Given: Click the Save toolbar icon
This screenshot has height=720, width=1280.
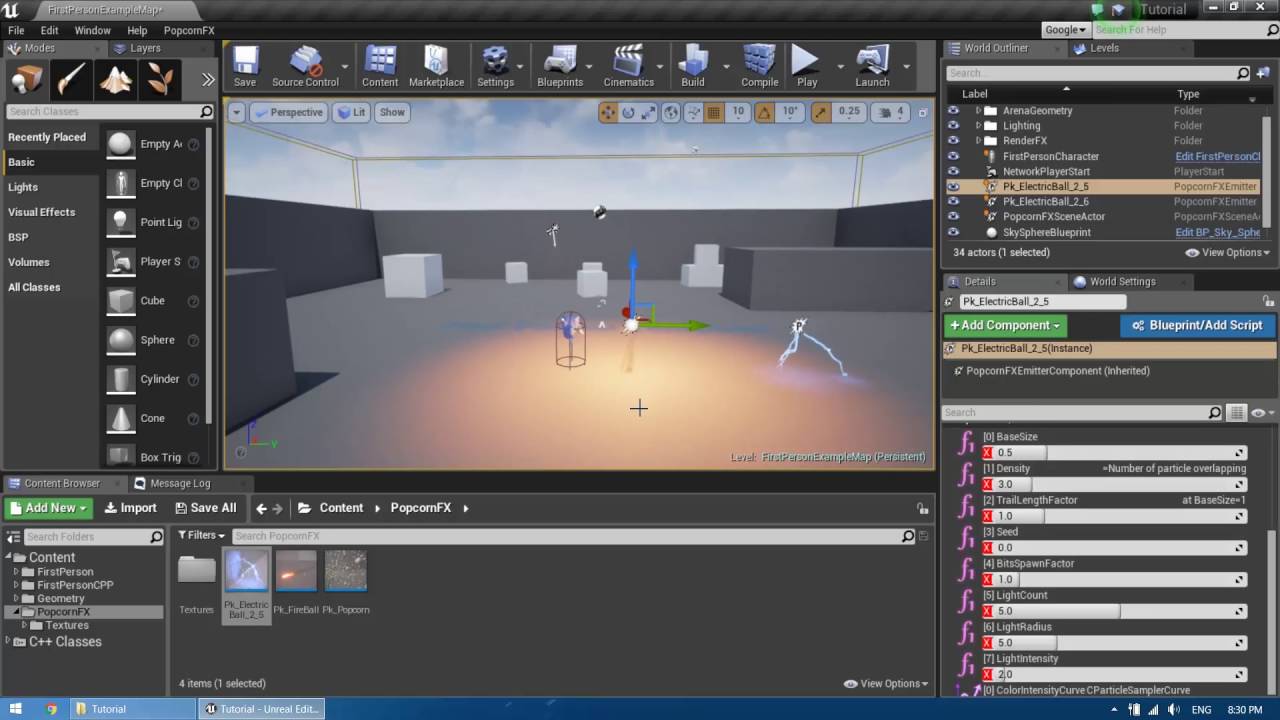Looking at the screenshot, I should (x=245, y=66).
